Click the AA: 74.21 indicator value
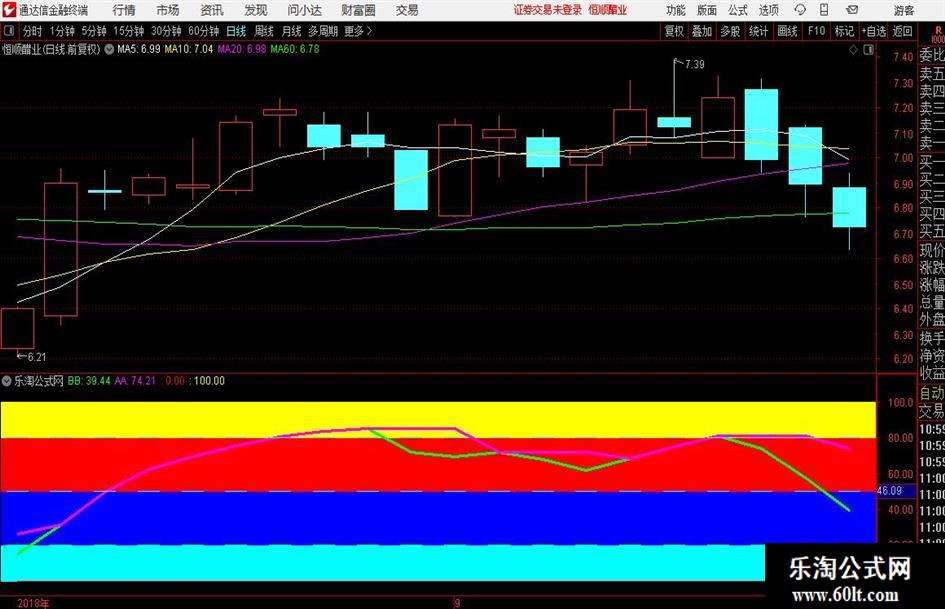This screenshot has height=609, width=945. pos(135,380)
